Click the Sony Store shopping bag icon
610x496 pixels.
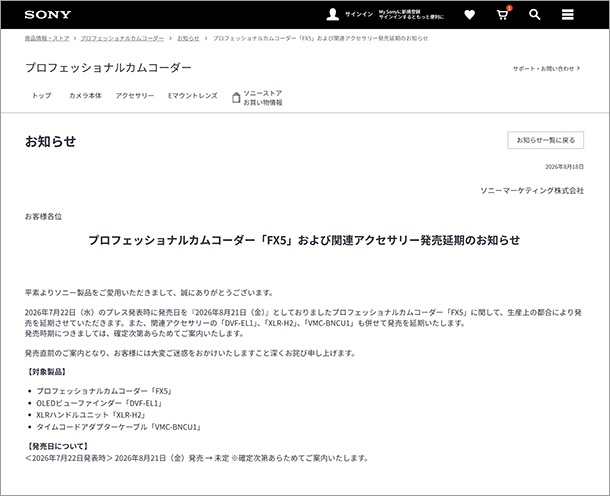236,98
